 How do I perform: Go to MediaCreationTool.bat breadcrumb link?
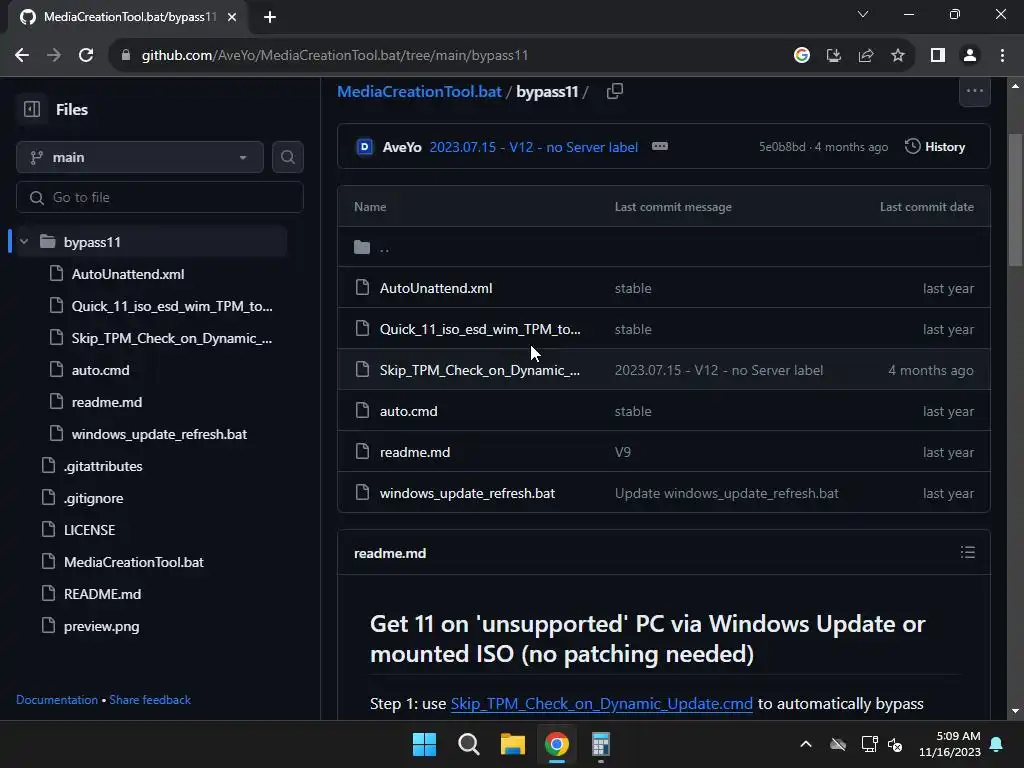(x=419, y=91)
